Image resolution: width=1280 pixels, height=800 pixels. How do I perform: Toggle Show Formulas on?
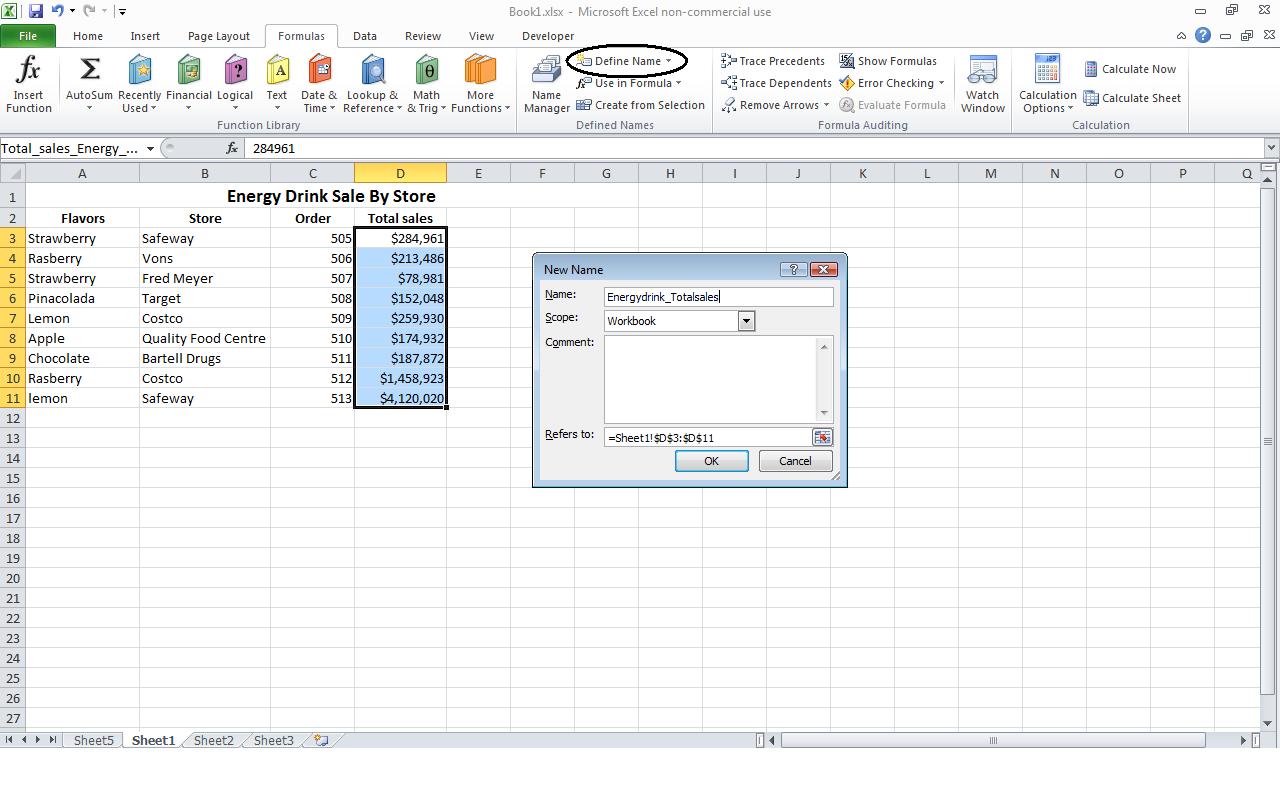[888, 60]
